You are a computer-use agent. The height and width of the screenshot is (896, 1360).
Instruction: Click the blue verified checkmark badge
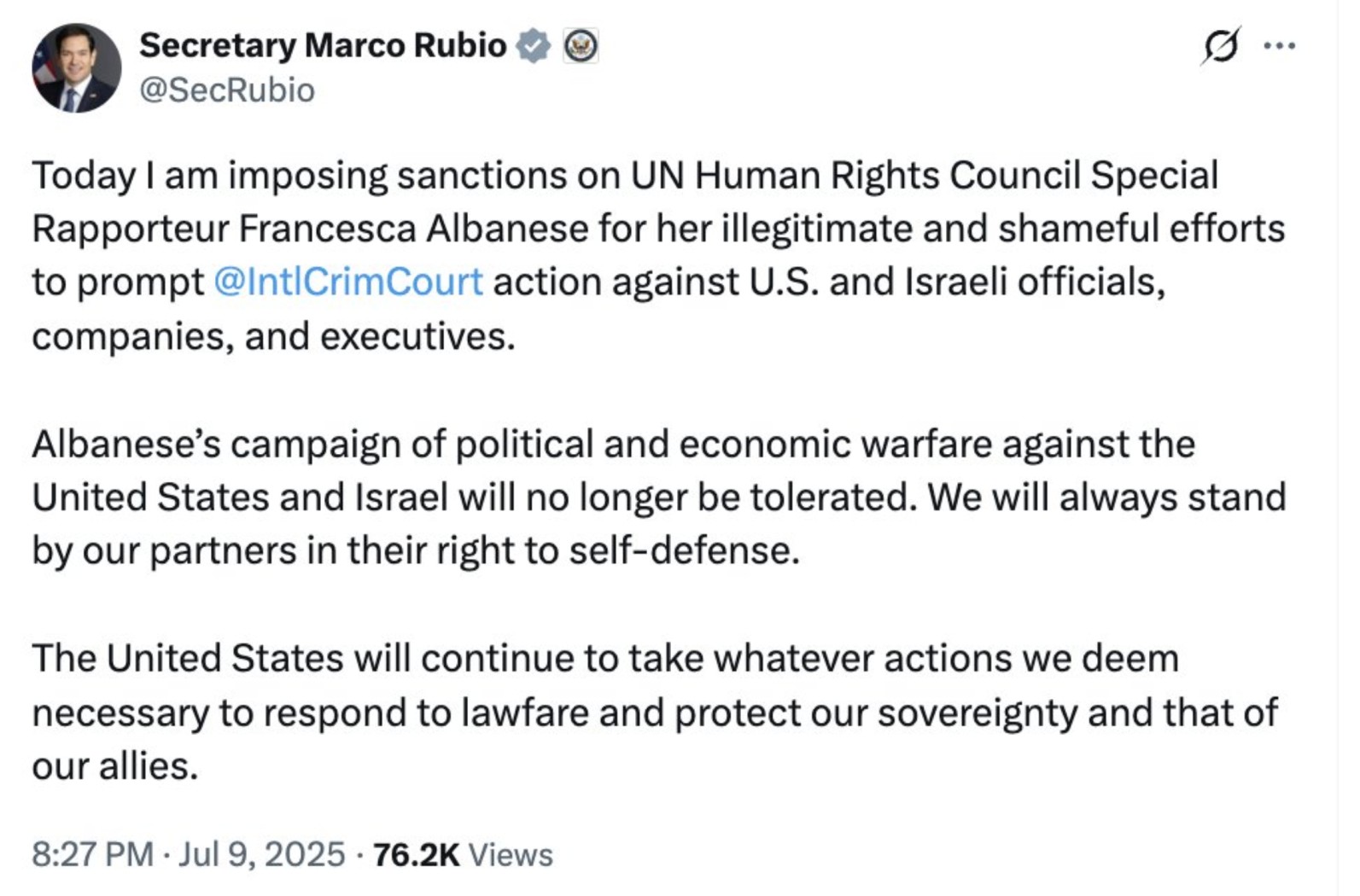(534, 45)
